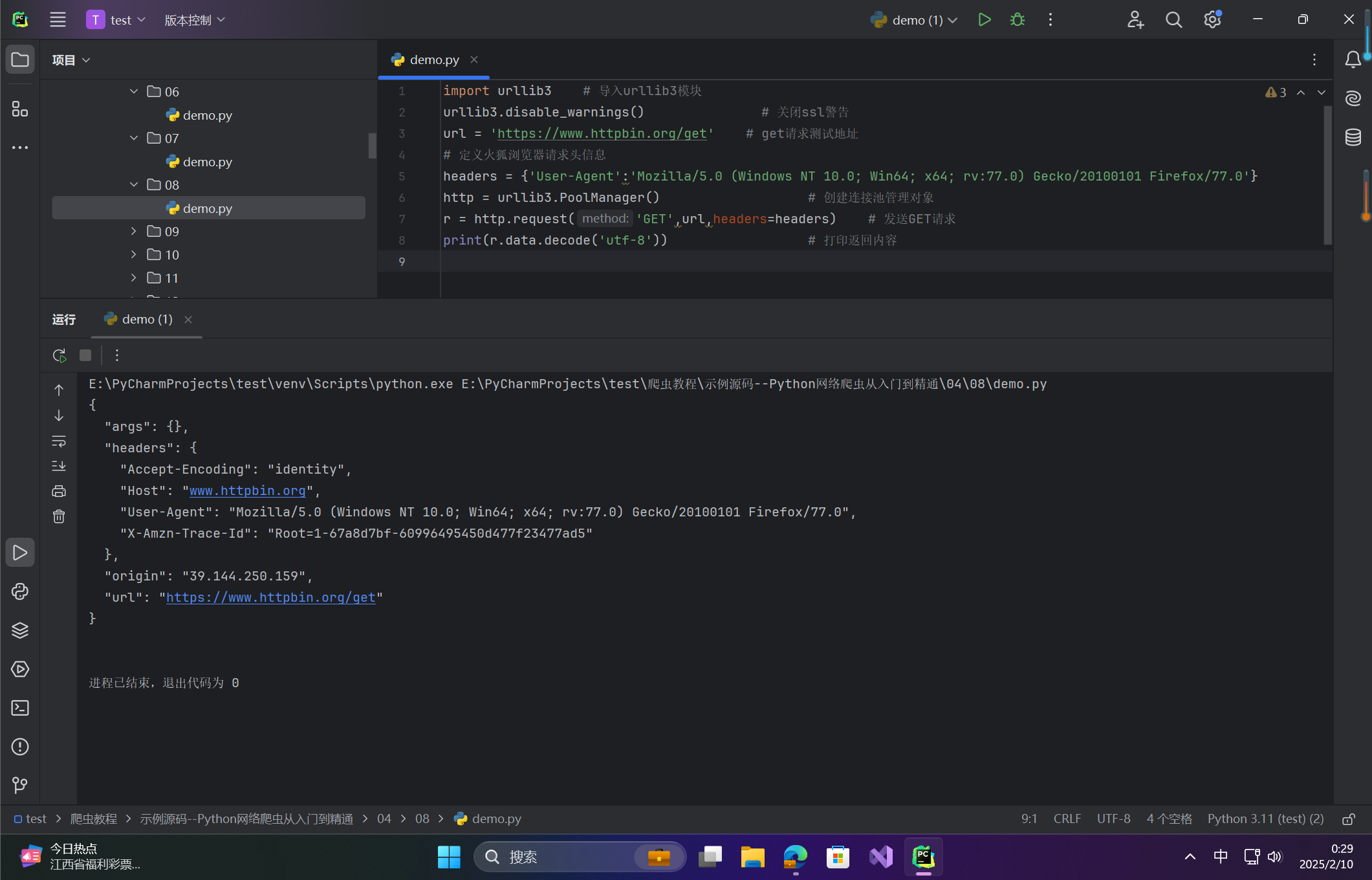Click the Debug bug icon
The width and height of the screenshot is (1372, 880).
point(1017,20)
